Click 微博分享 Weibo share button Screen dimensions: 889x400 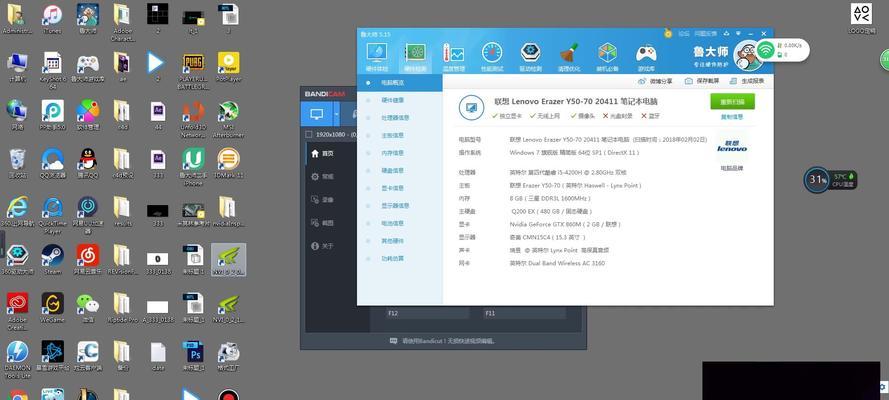pos(656,82)
